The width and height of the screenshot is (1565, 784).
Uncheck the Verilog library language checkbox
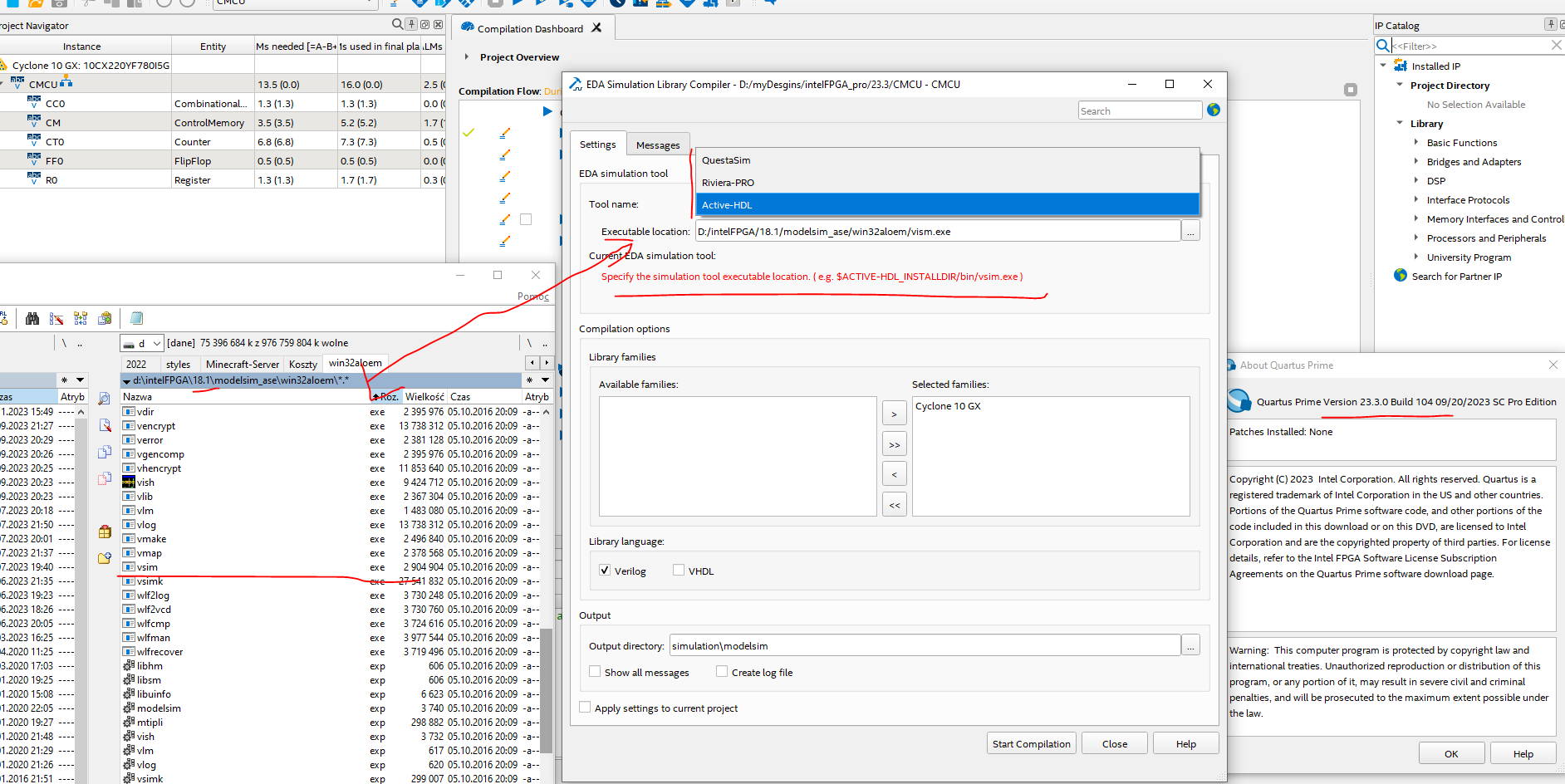[x=605, y=571]
